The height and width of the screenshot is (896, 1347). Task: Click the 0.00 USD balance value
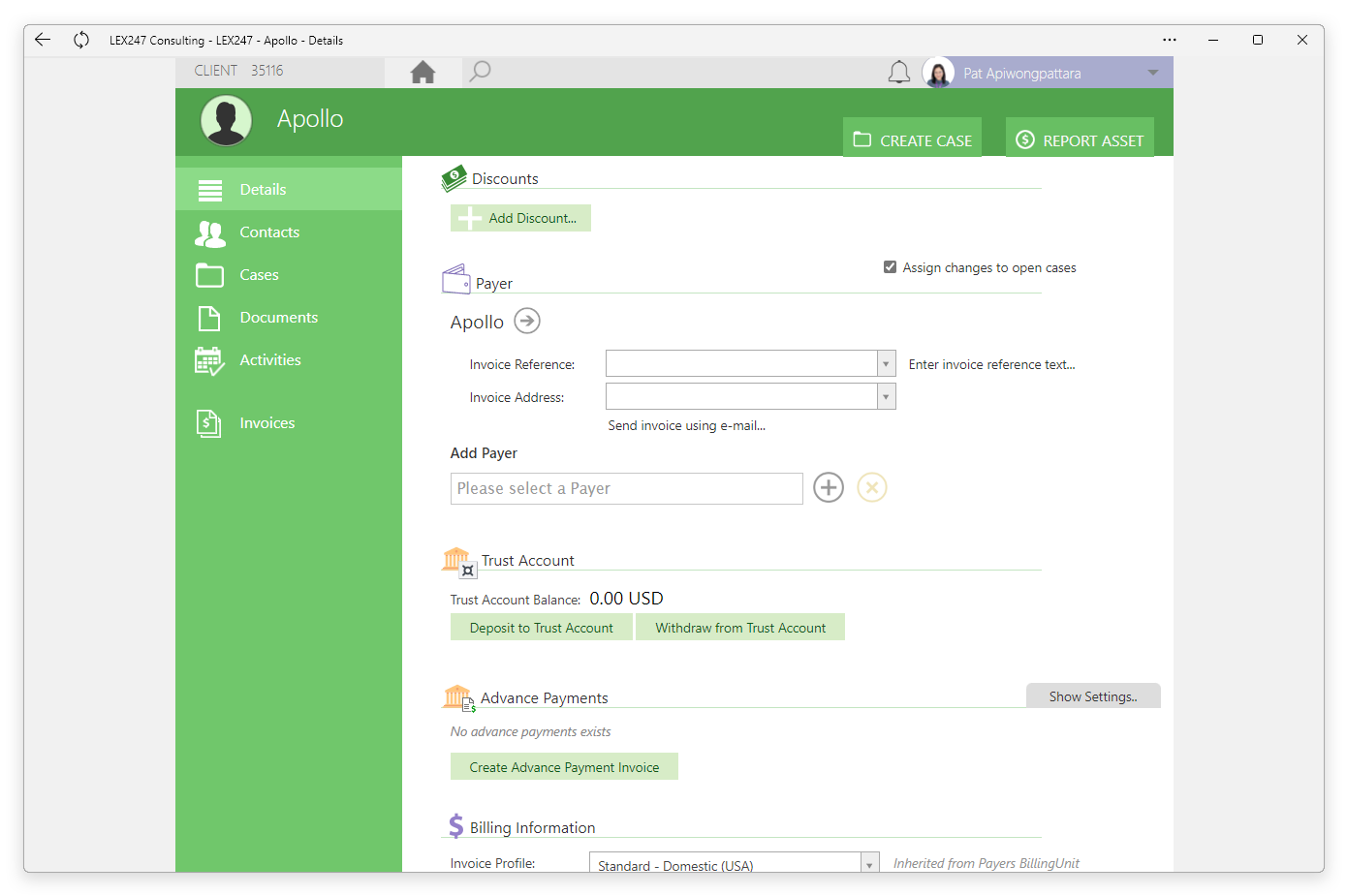pos(626,598)
